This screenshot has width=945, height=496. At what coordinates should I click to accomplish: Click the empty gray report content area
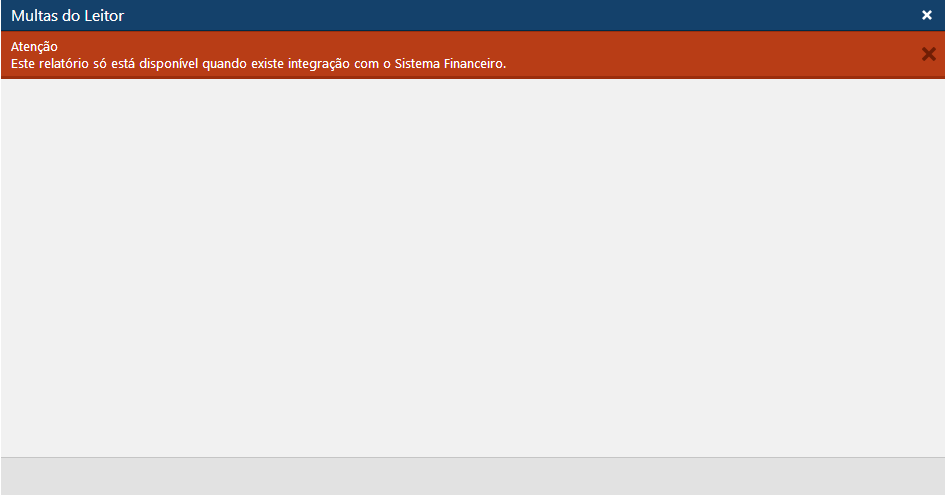pos(472,268)
